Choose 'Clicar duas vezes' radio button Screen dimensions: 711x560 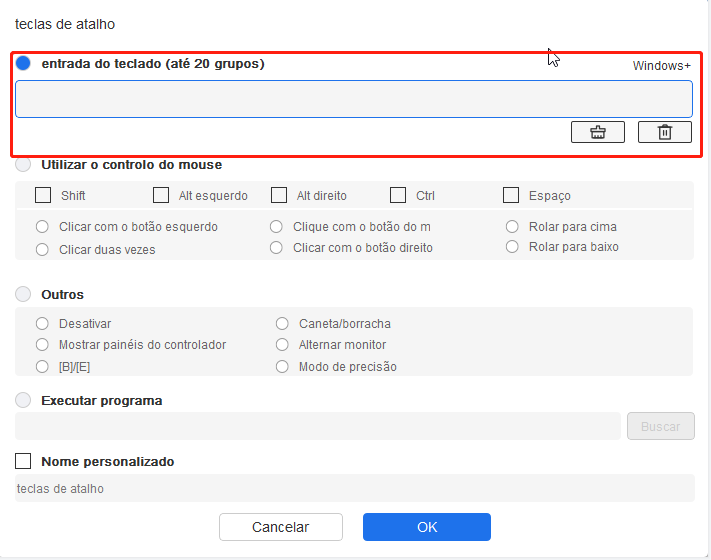(42, 249)
